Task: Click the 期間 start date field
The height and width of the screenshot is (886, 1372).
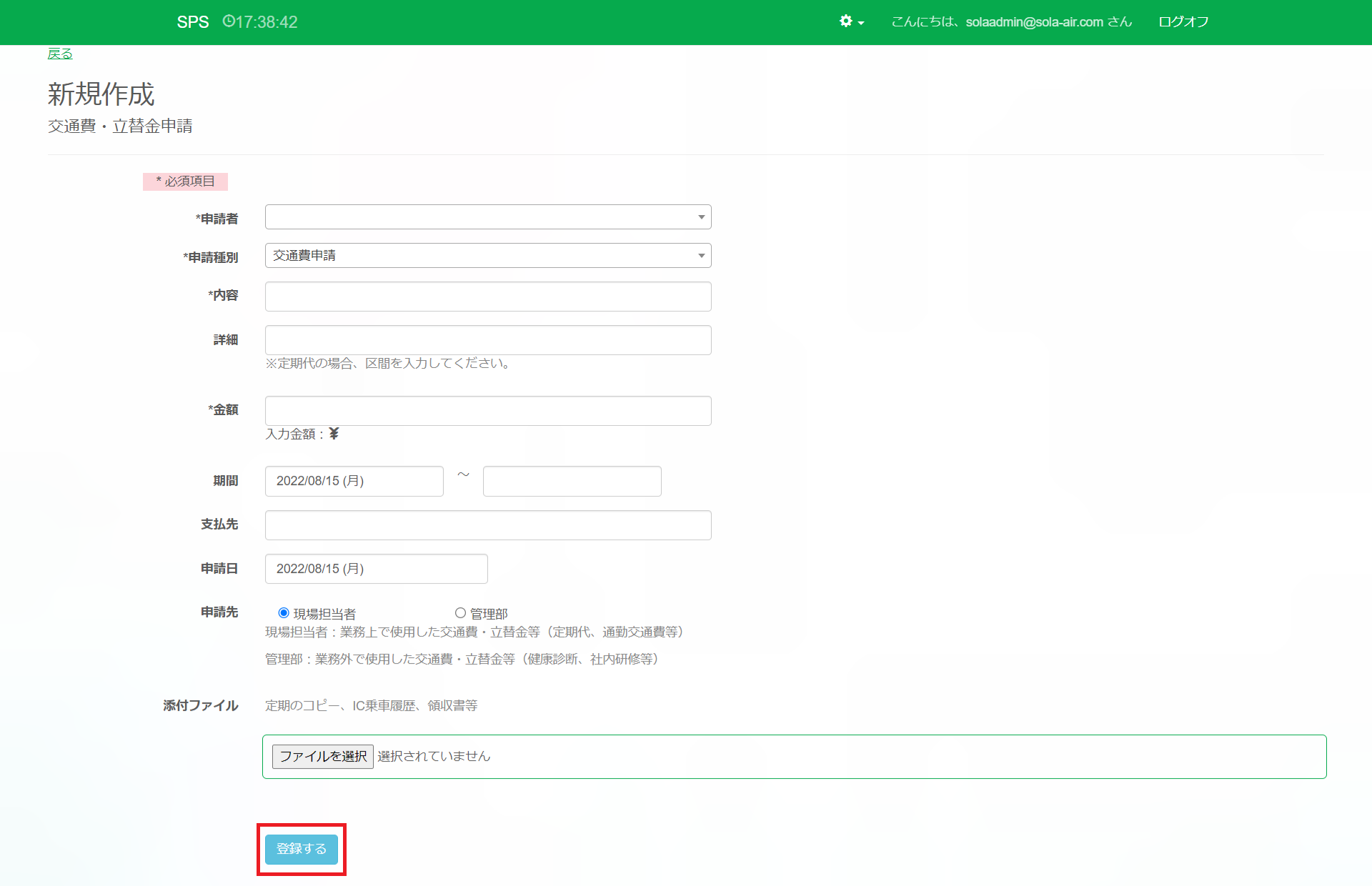Action: tap(354, 481)
